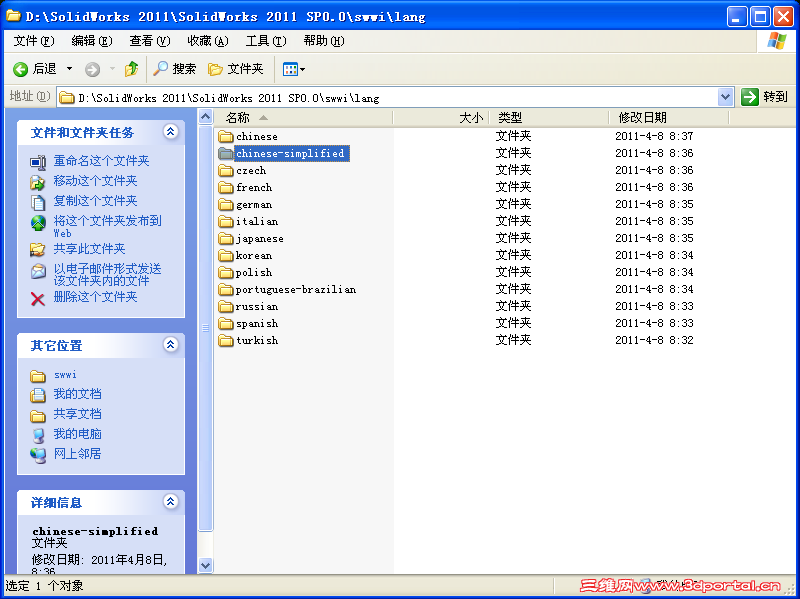Screen dimensions: 800x599
Task: Click 重命名这个文件夹 link
Action: coord(101,161)
